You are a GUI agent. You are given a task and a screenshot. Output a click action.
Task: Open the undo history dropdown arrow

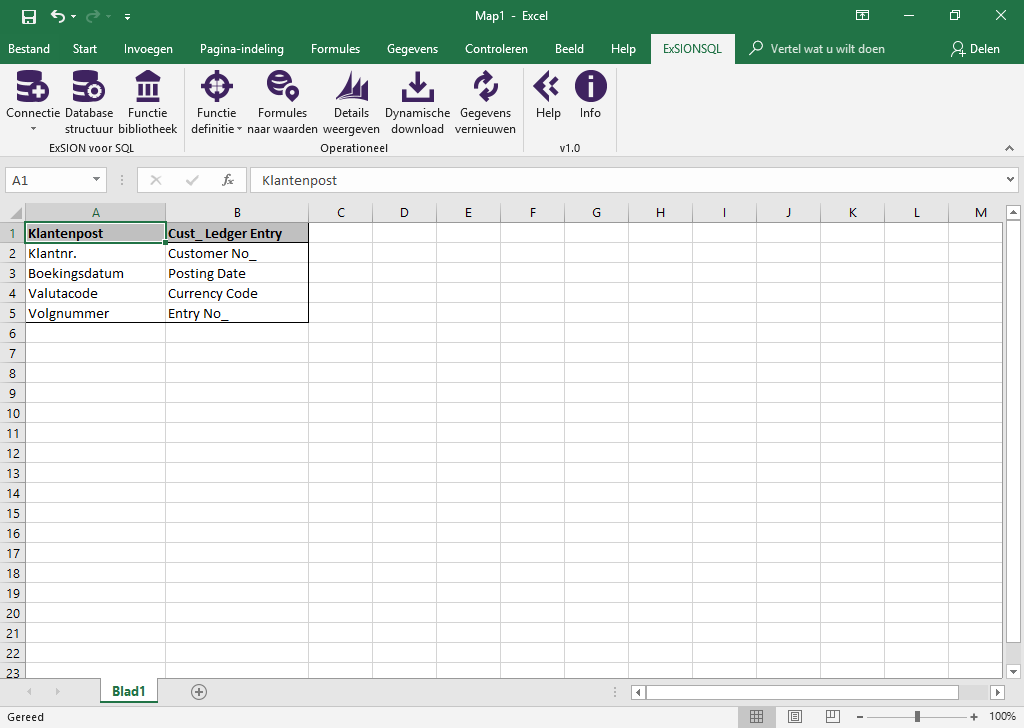coord(73,16)
